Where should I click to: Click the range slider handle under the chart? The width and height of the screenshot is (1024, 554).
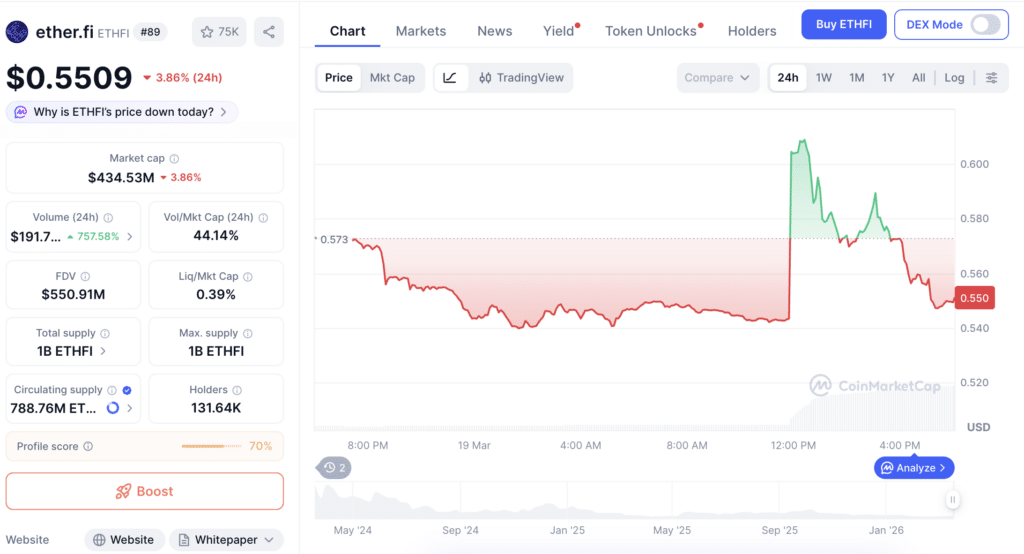coord(952,500)
